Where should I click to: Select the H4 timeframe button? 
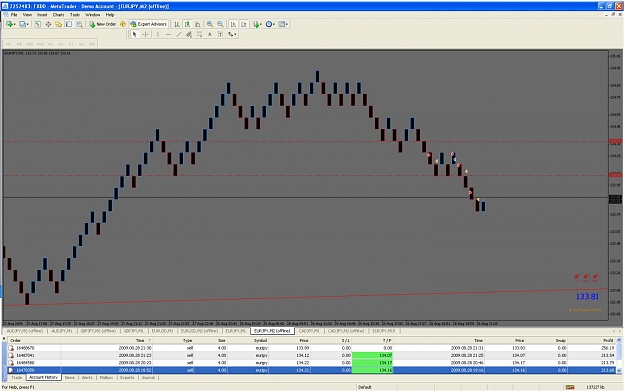(61, 44)
